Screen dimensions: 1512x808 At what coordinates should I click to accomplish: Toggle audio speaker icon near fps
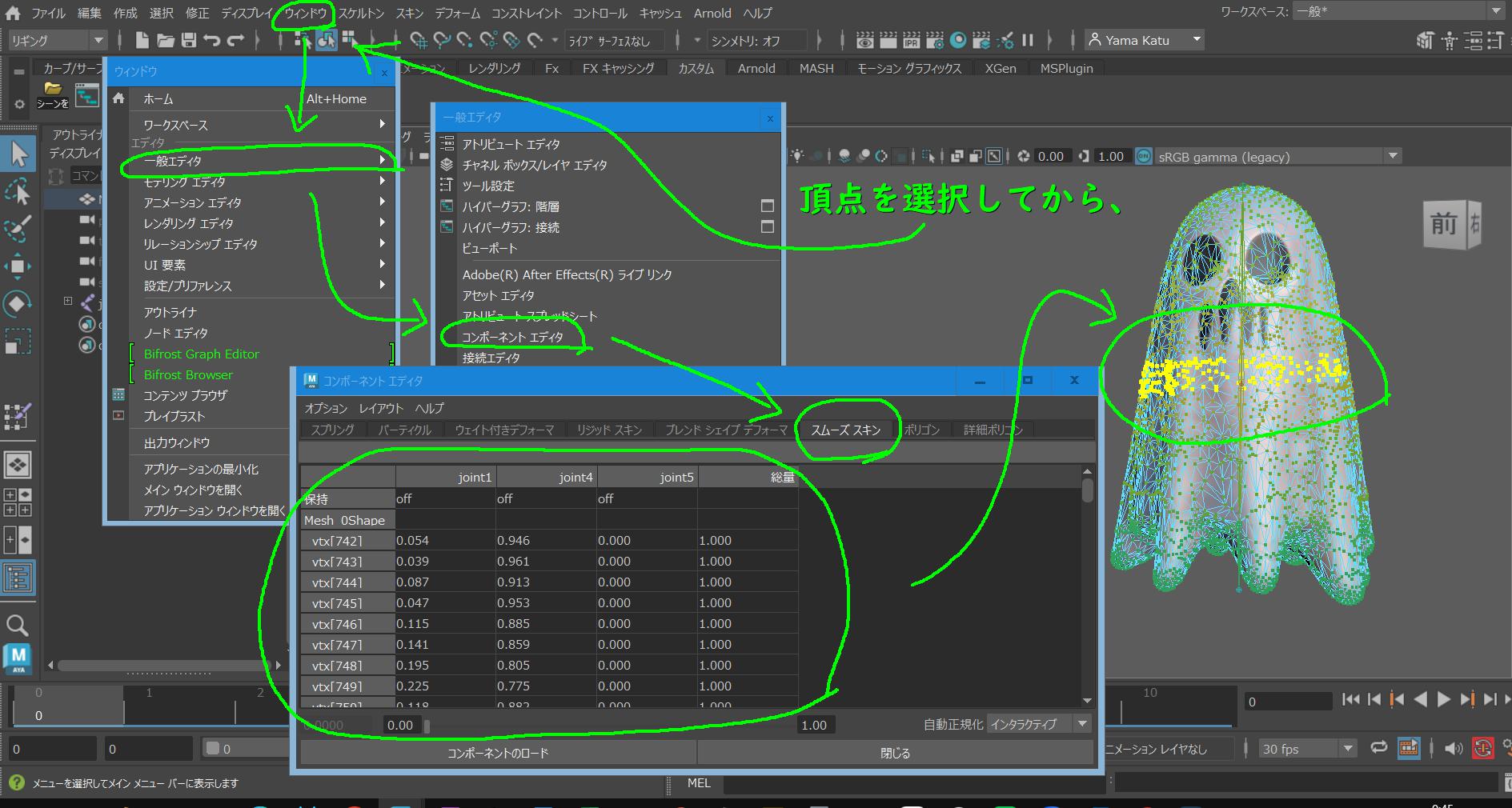(x=1454, y=749)
